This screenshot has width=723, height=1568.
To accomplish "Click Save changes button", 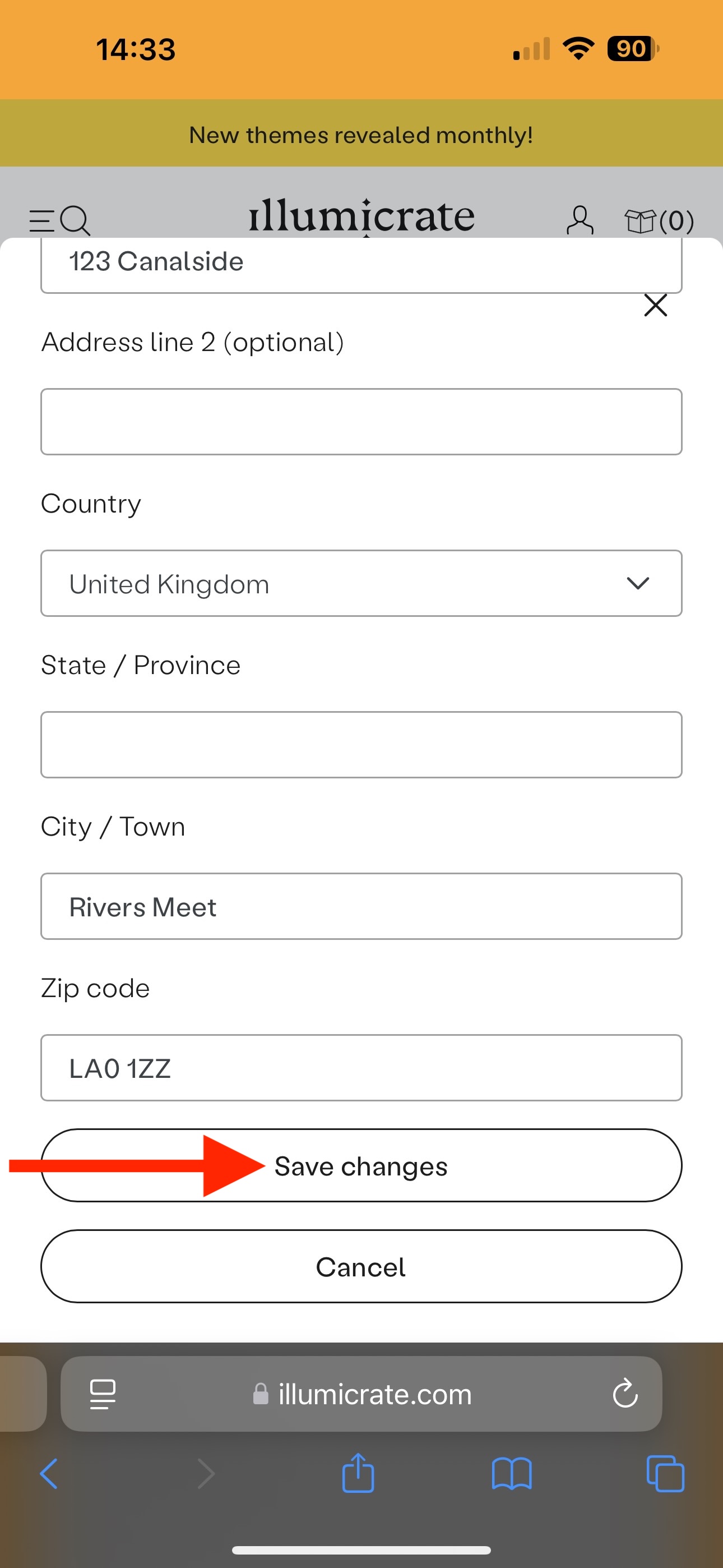I will click(361, 1165).
